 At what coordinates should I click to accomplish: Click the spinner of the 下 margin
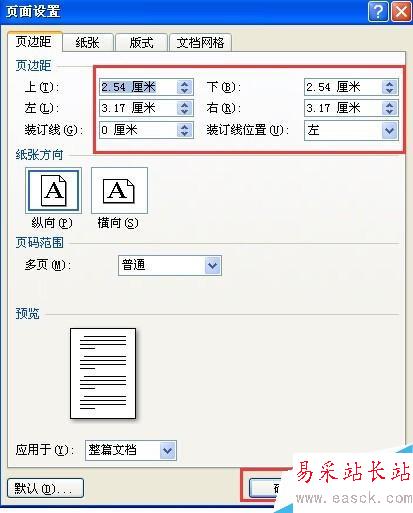pyautogui.click(x=390, y=87)
